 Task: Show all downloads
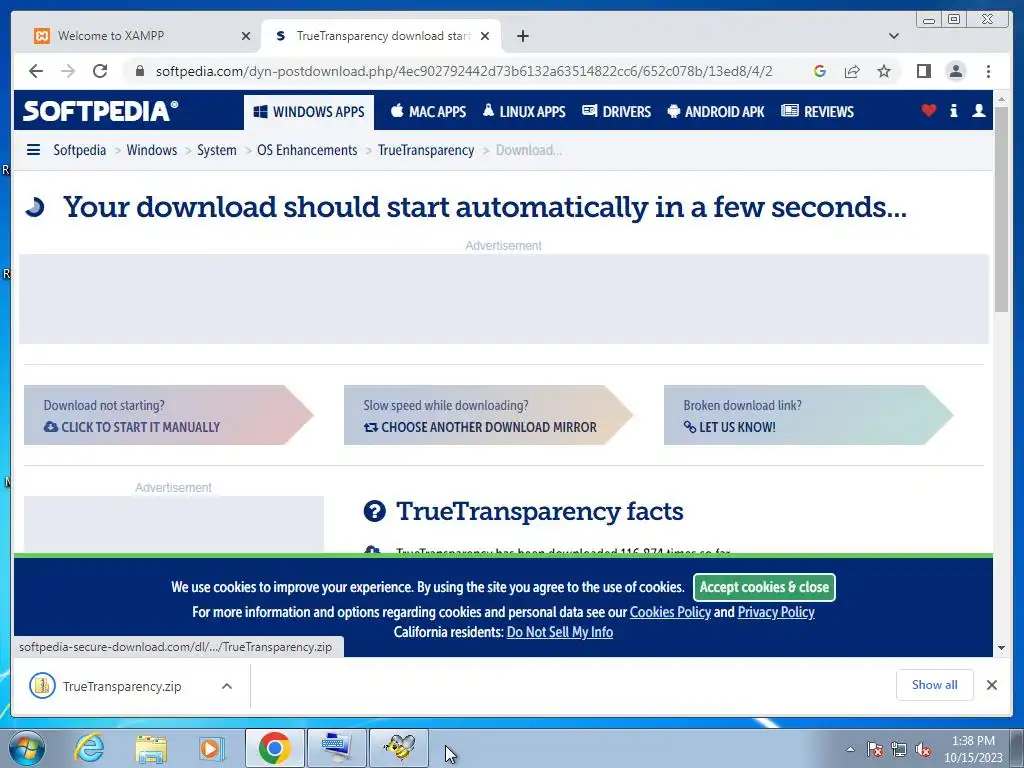click(x=935, y=685)
